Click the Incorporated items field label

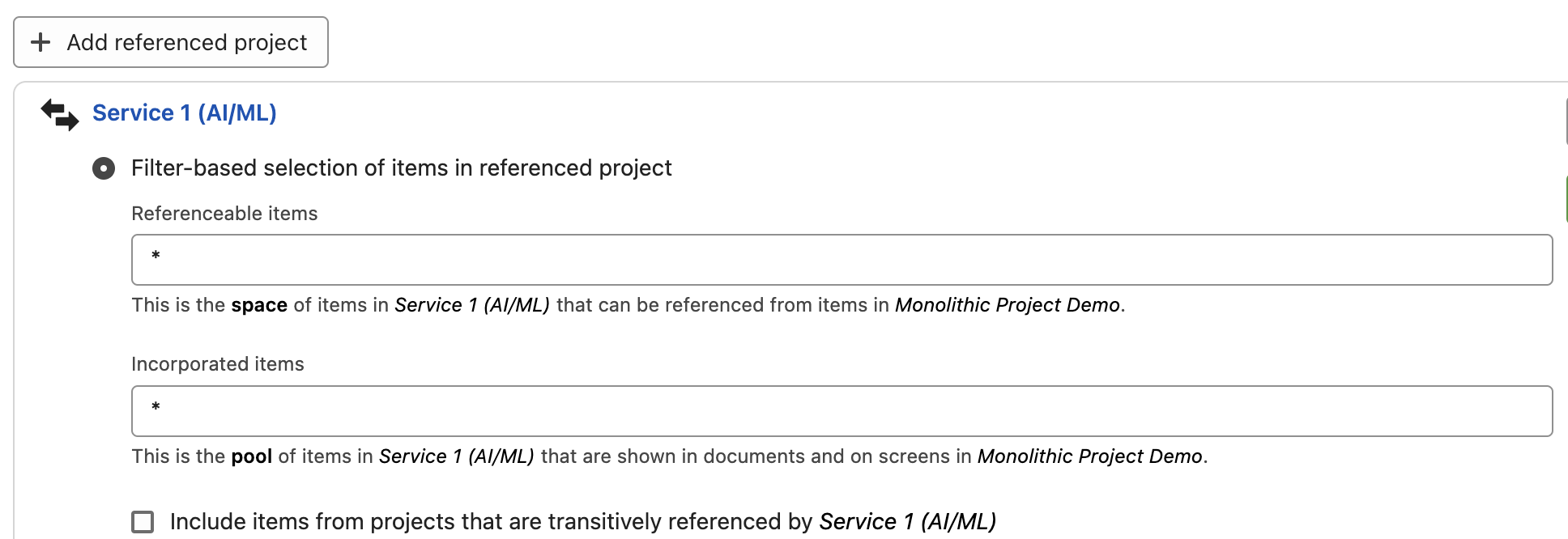[218, 364]
